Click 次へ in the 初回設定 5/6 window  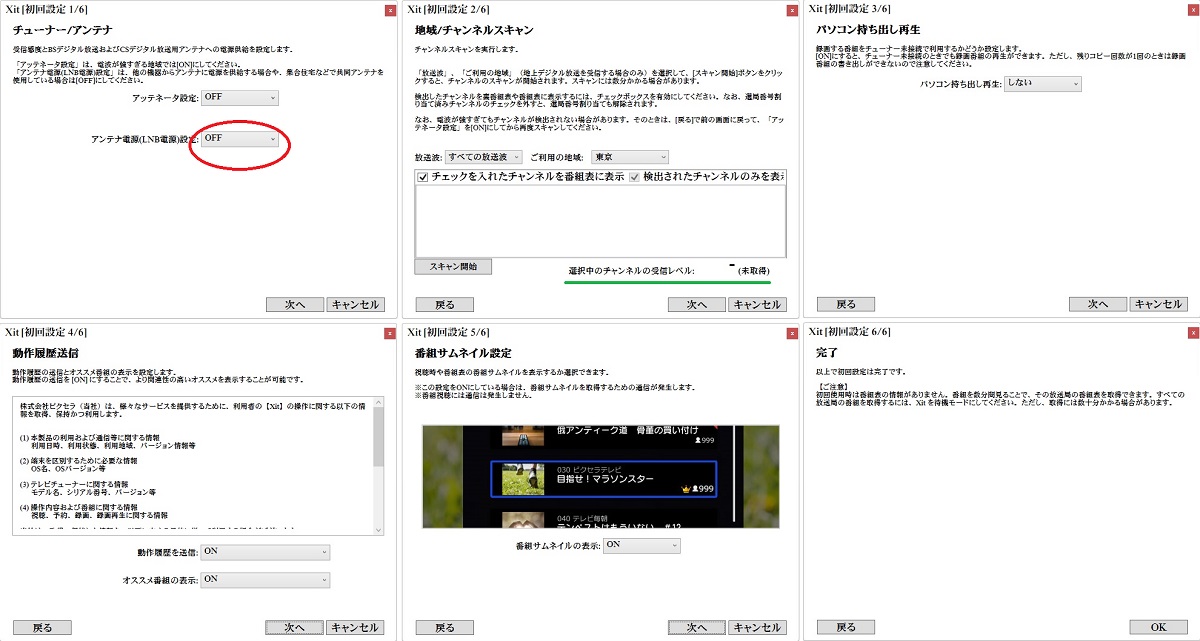pyautogui.click(x=697, y=627)
